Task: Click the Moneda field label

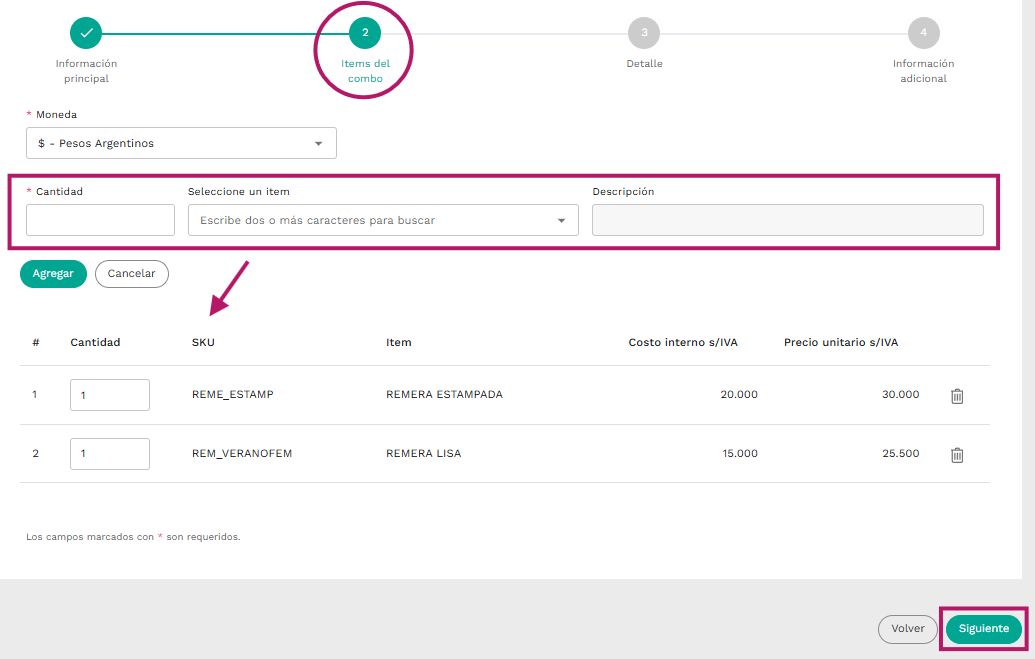Action: coord(56,114)
